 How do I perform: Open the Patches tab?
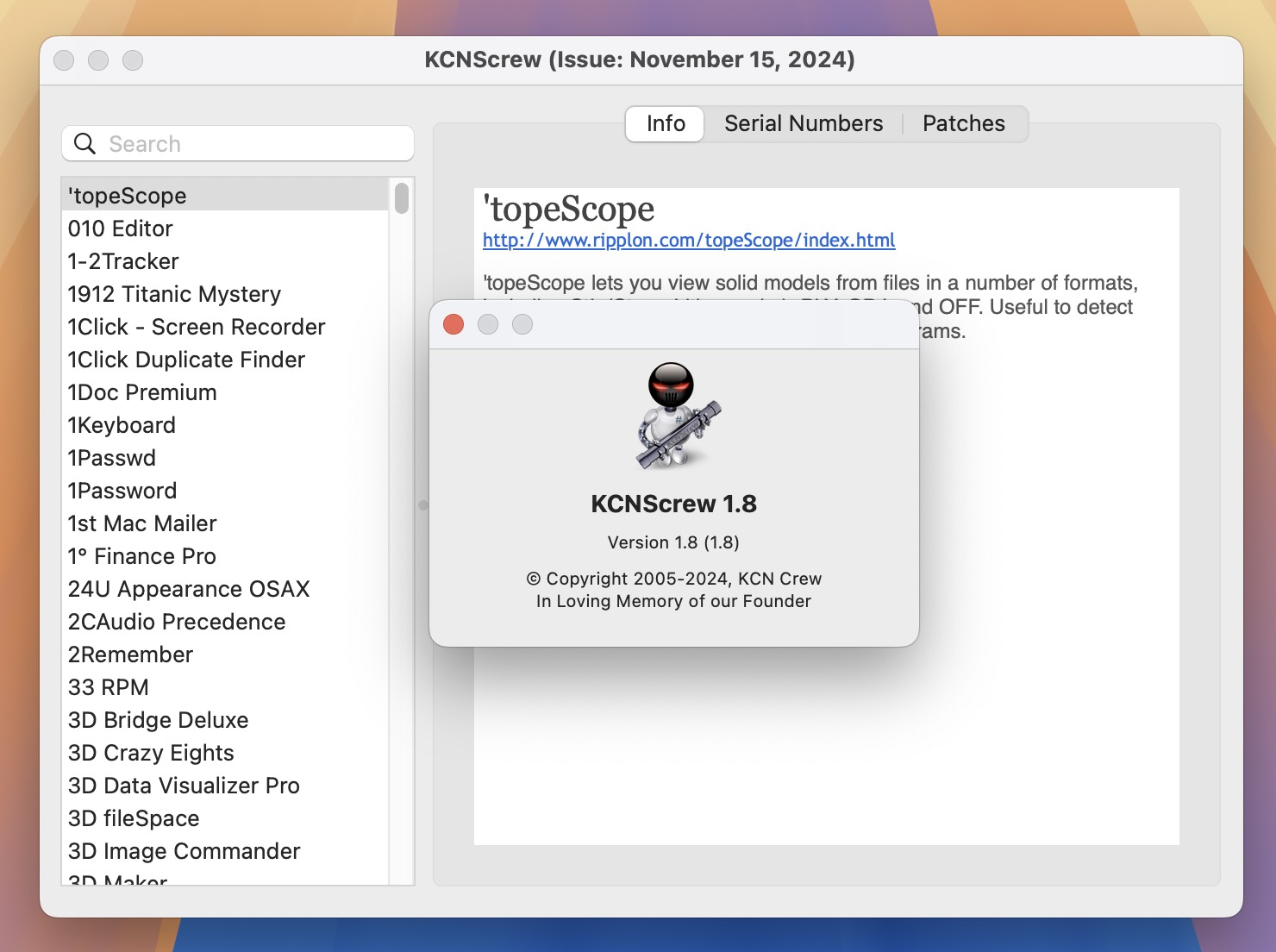pos(964,123)
